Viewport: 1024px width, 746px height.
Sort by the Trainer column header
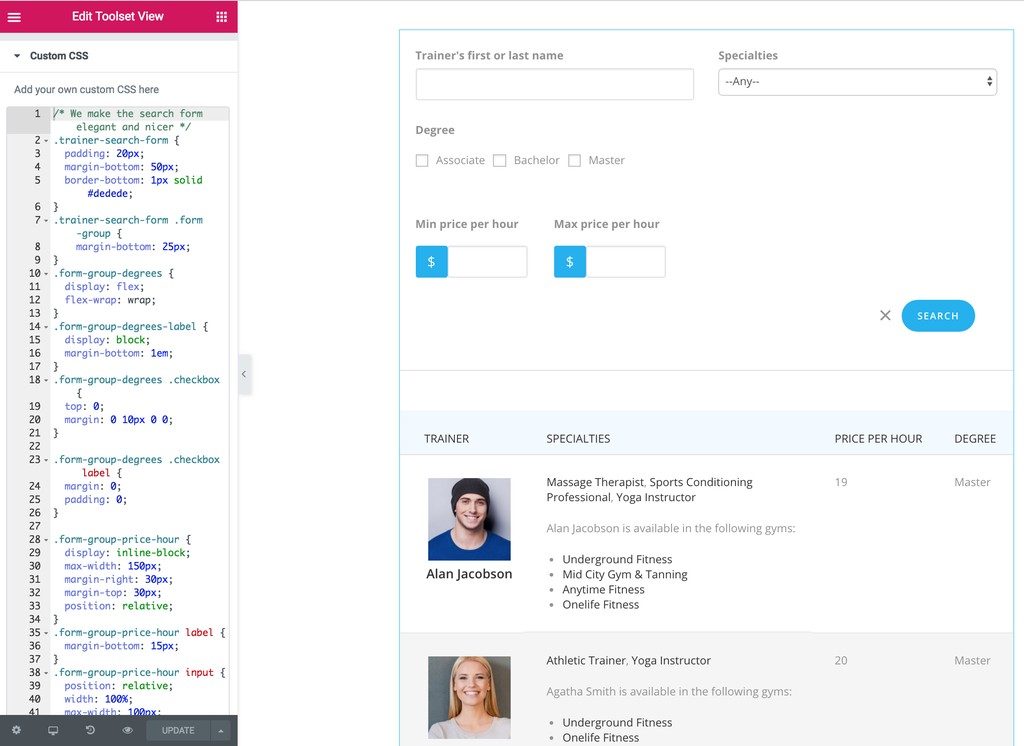point(446,439)
